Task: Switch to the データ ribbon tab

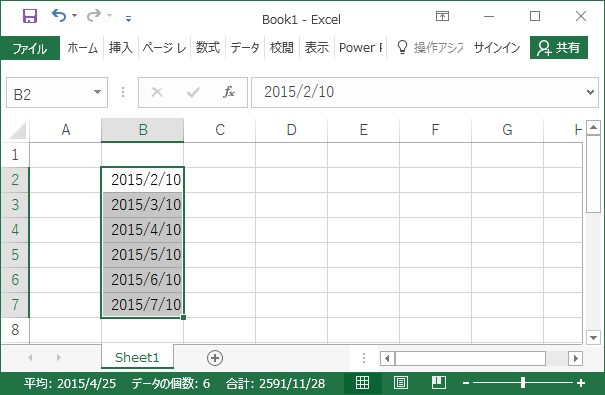Action: [245, 48]
